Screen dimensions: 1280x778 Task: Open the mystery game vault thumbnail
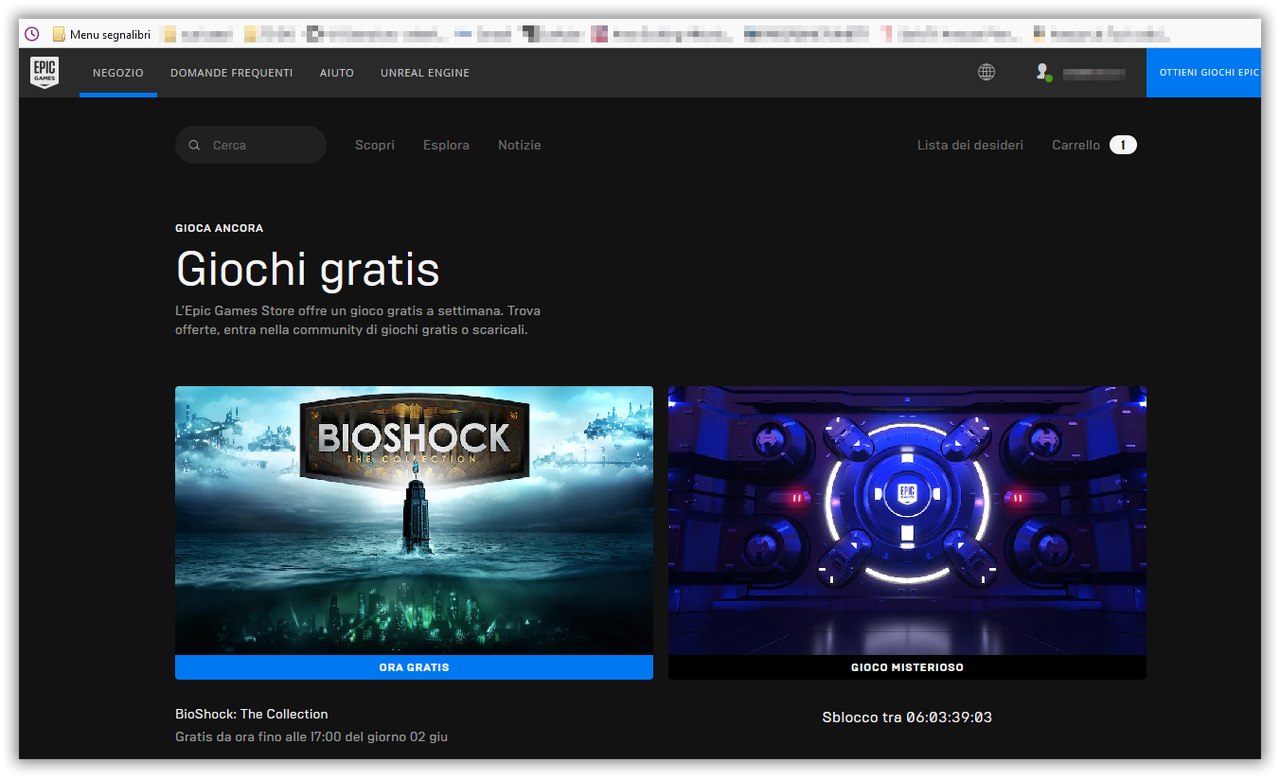pyautogui.click(x=907, y=520)
